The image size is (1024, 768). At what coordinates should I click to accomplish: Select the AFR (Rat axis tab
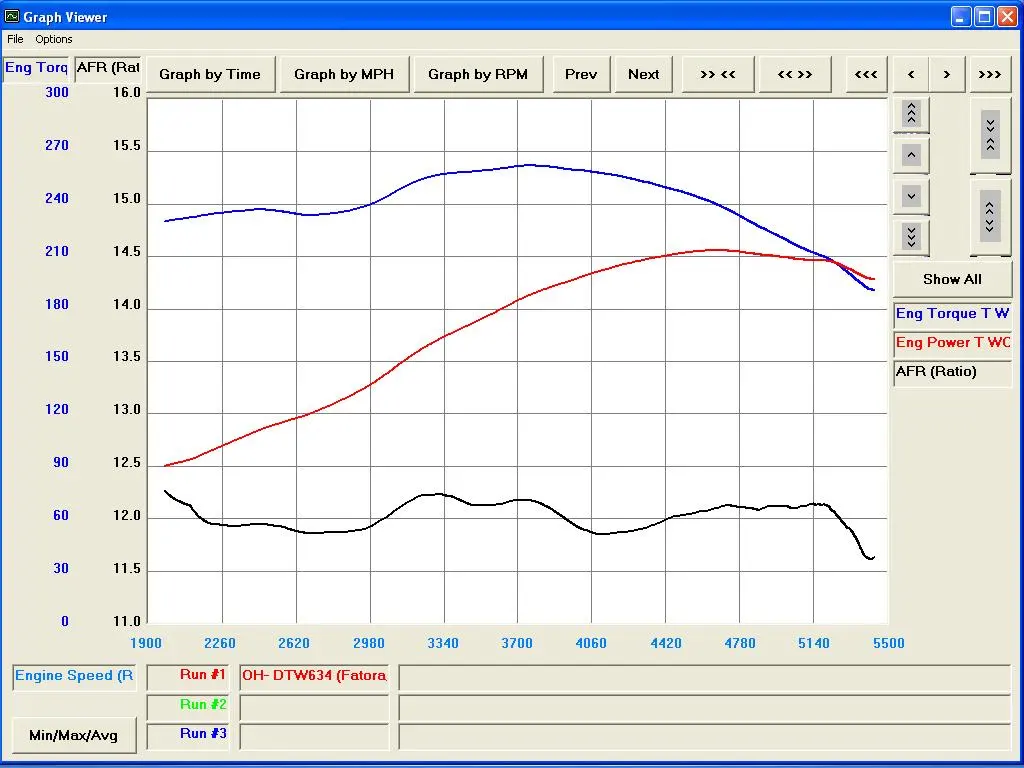tap(108, 68)
